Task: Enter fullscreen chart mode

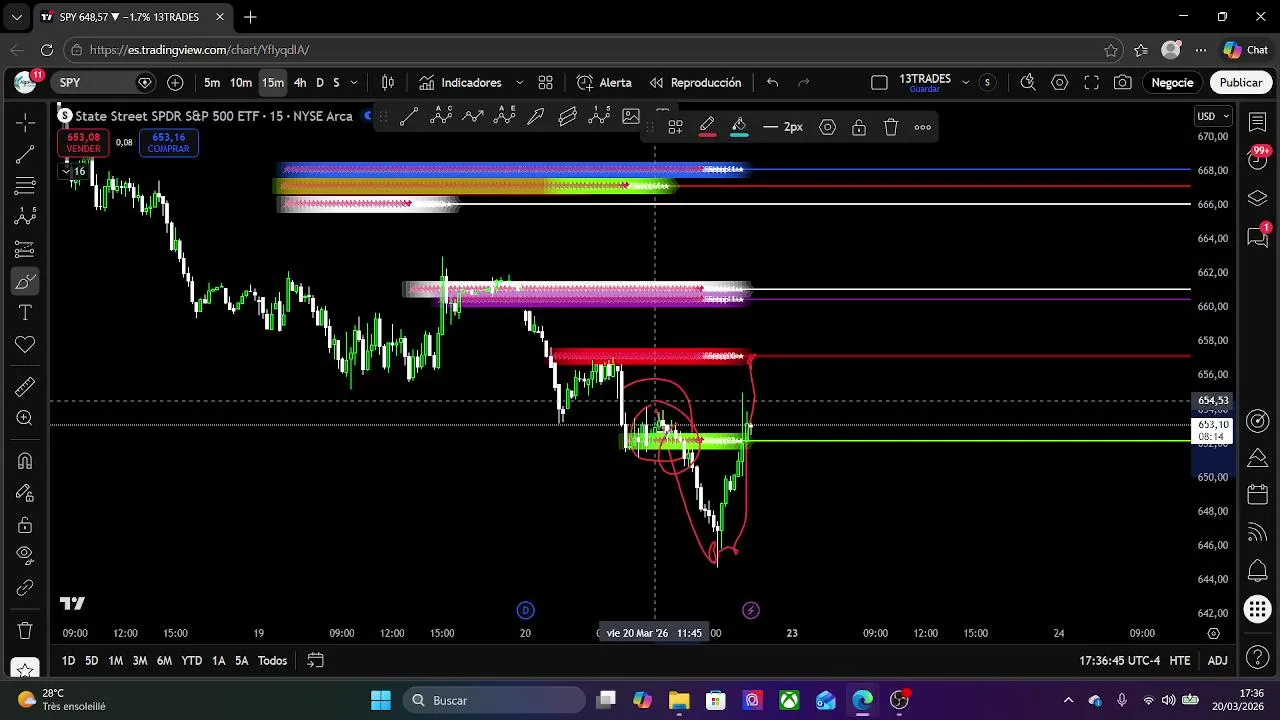Action: [x=1091, y=83]
